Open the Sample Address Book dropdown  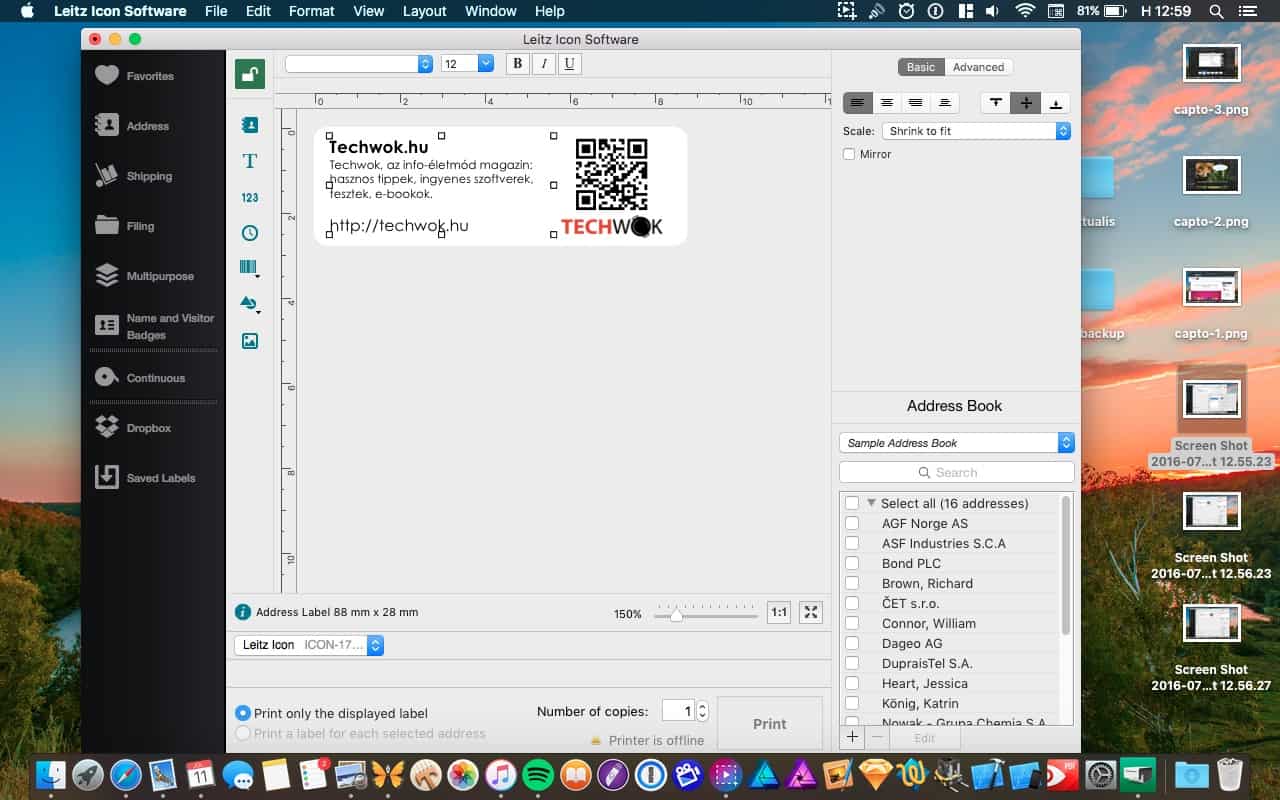click(x=957, y=443)
